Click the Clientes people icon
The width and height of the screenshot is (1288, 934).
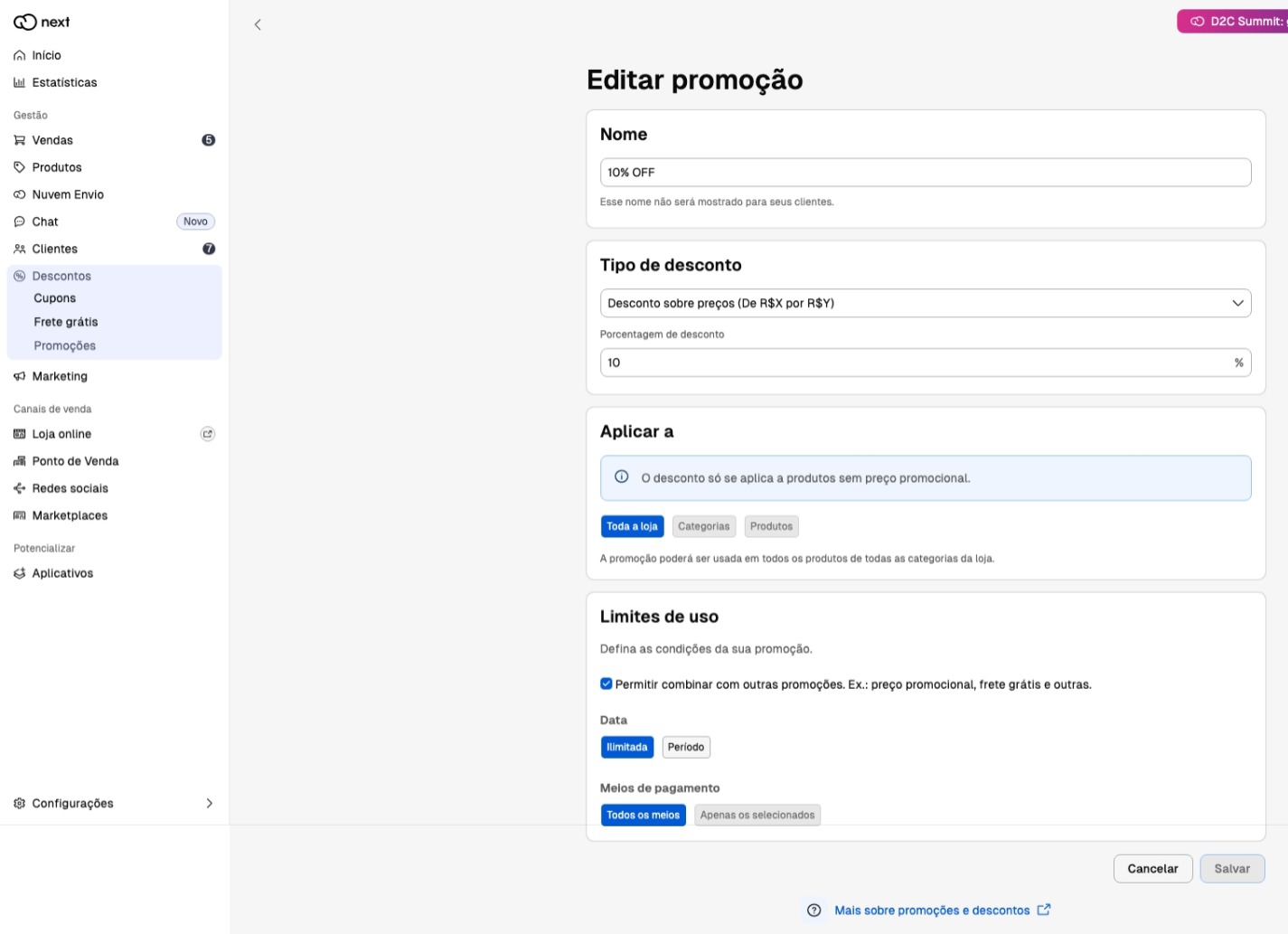(x=20, y=250)
